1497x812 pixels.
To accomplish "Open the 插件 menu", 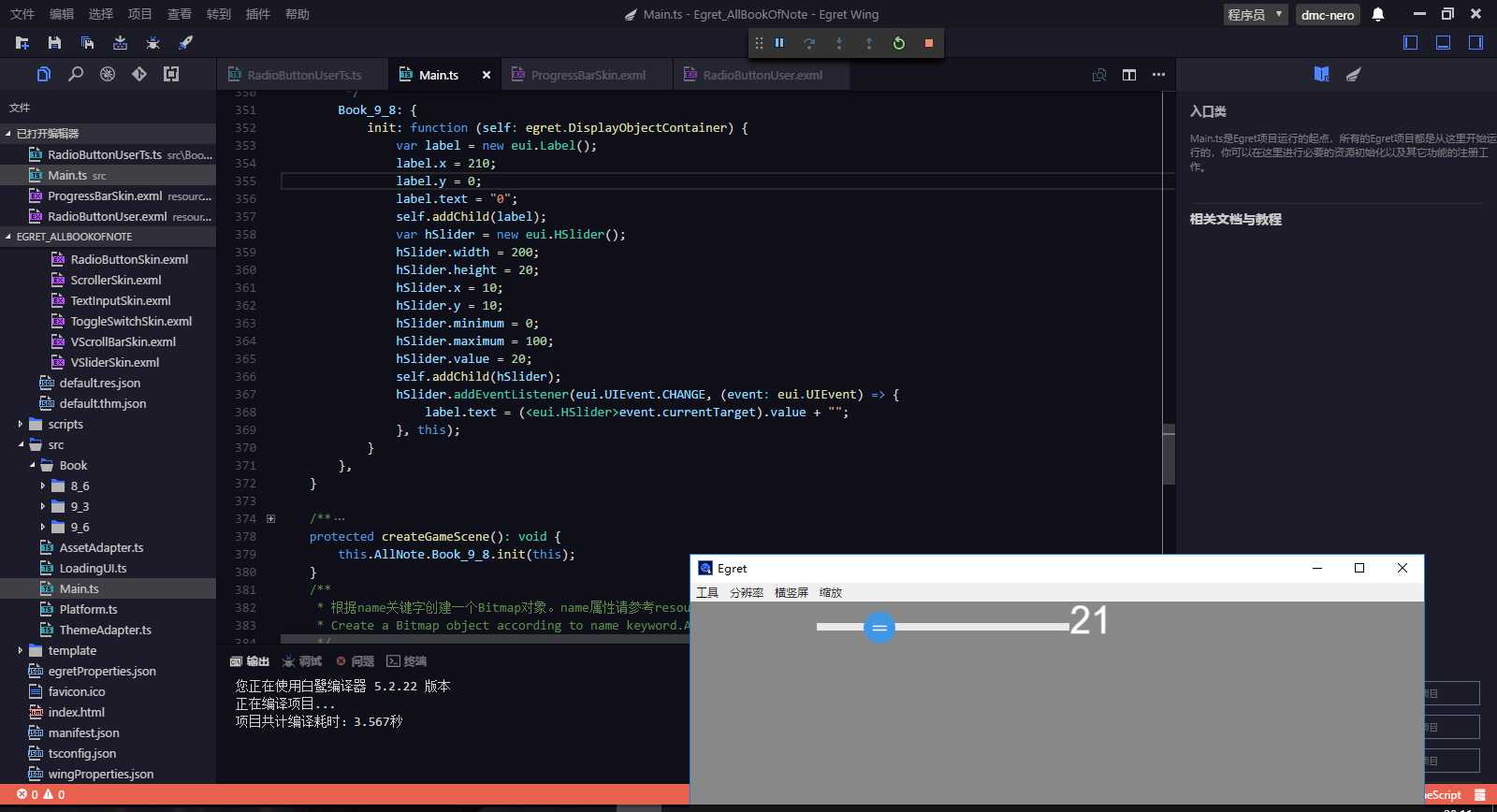I will 257,14.
